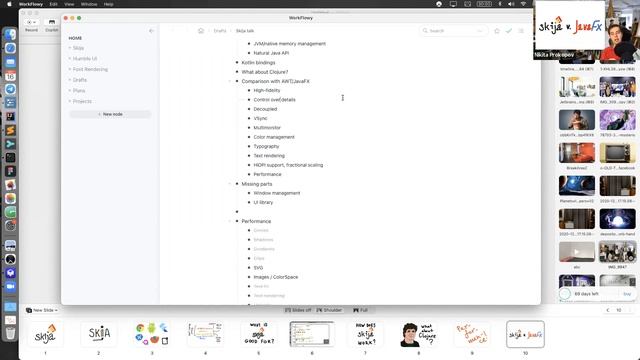Click the Color management outline item
The width and height of the screenshot is (640, 360).
(274, 137)
